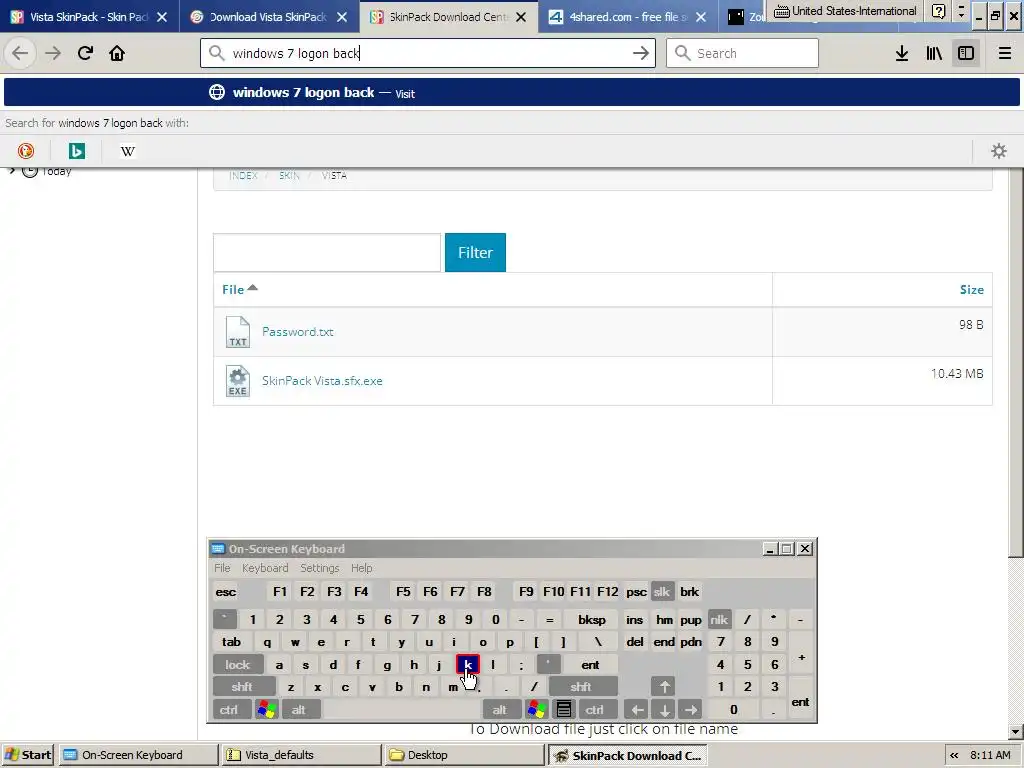Click the INDEX breadcrumb link
The width and height of the screenshot is (1024, 768).
click(x=243, y=176)
